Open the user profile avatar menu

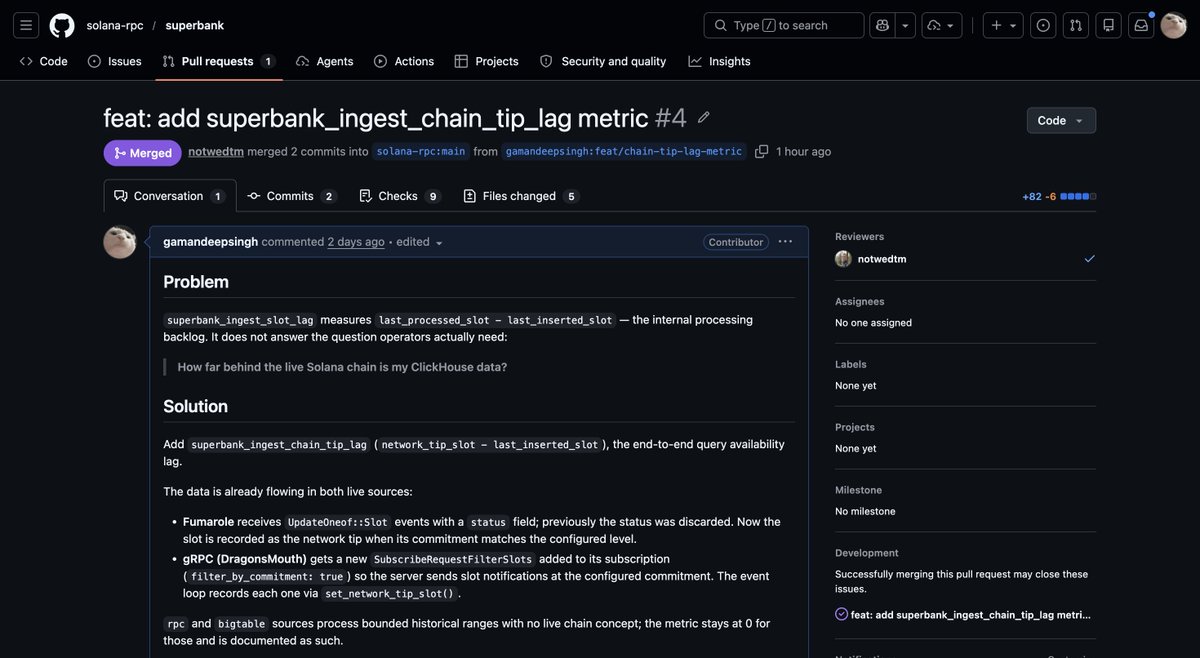(x=1173, y=25)
